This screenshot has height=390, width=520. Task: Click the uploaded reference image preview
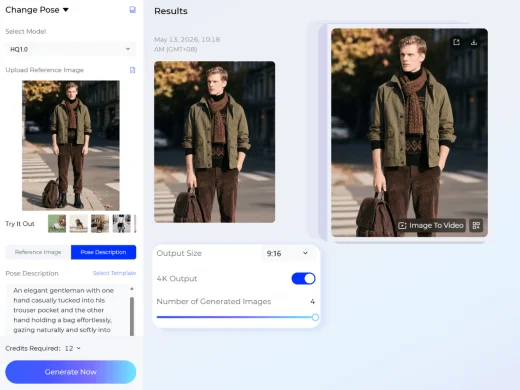tap(71, 145)
